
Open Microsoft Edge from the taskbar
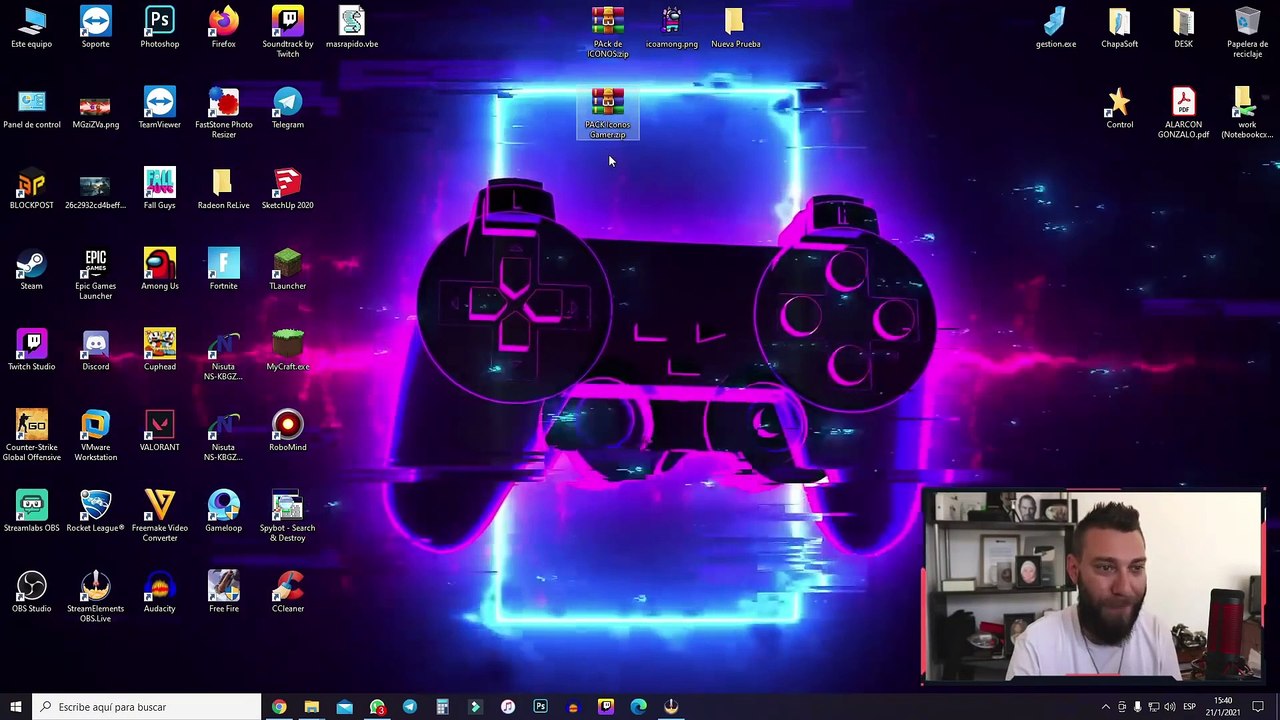point(638,707)
